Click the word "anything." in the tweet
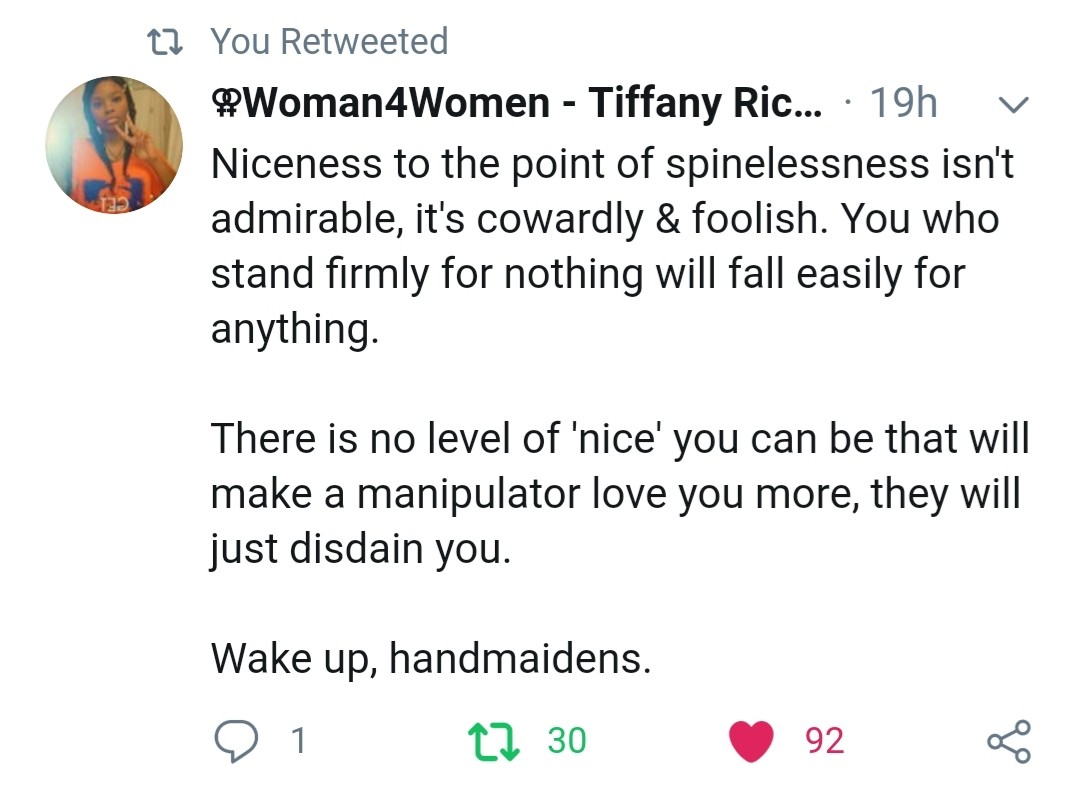Screen dimensions: 1080x795 pyautogui.click(x=294, y=328)
